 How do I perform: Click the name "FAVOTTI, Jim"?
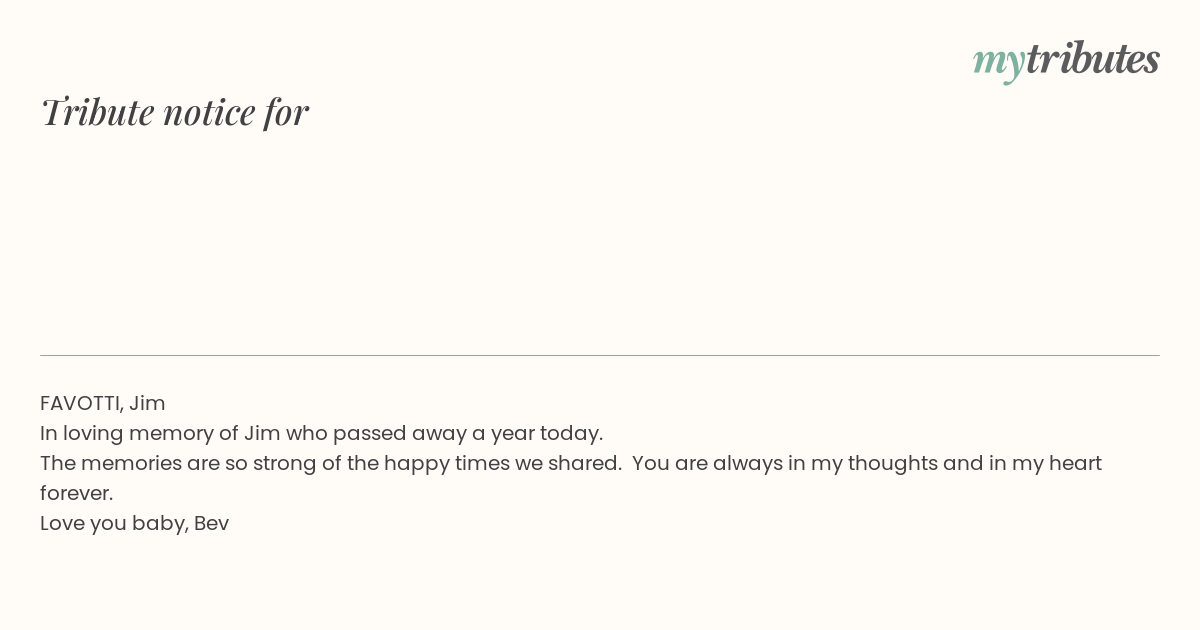pyautogui.click(x=103, y=403)
